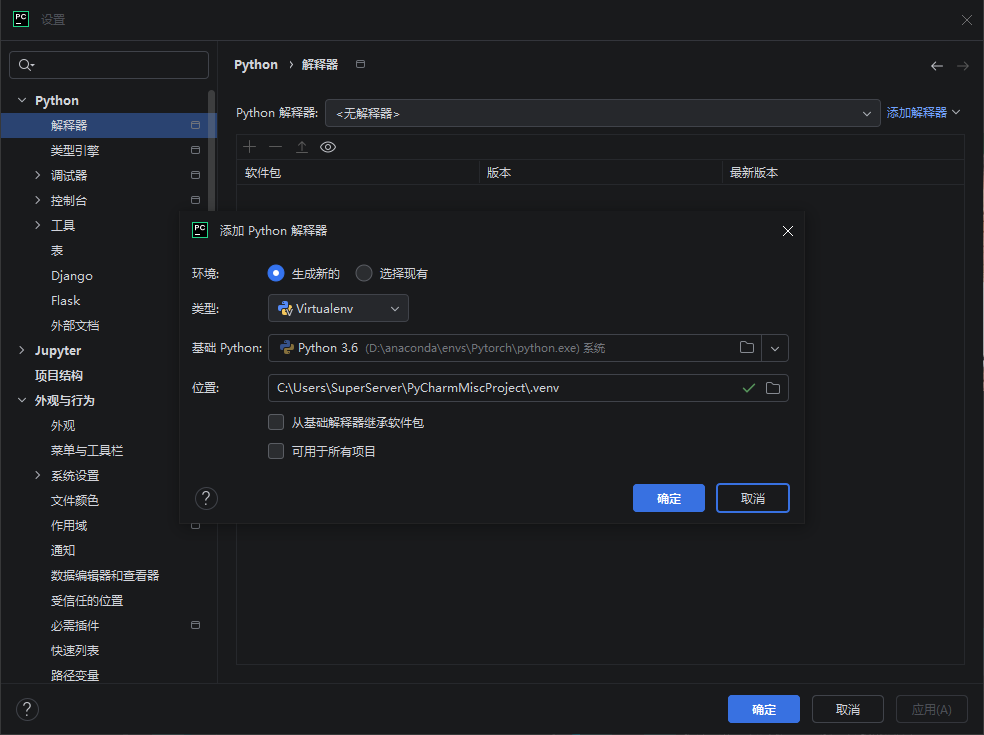Browse folder icon for 基础 Python field
The height and width of the screenshot is (735, 984).
[747, 347]
